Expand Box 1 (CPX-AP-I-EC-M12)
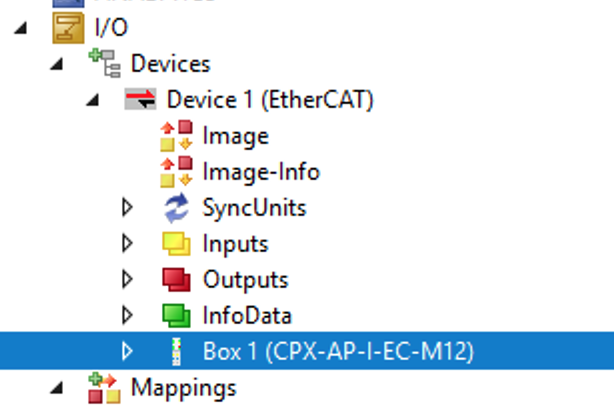 127,351
